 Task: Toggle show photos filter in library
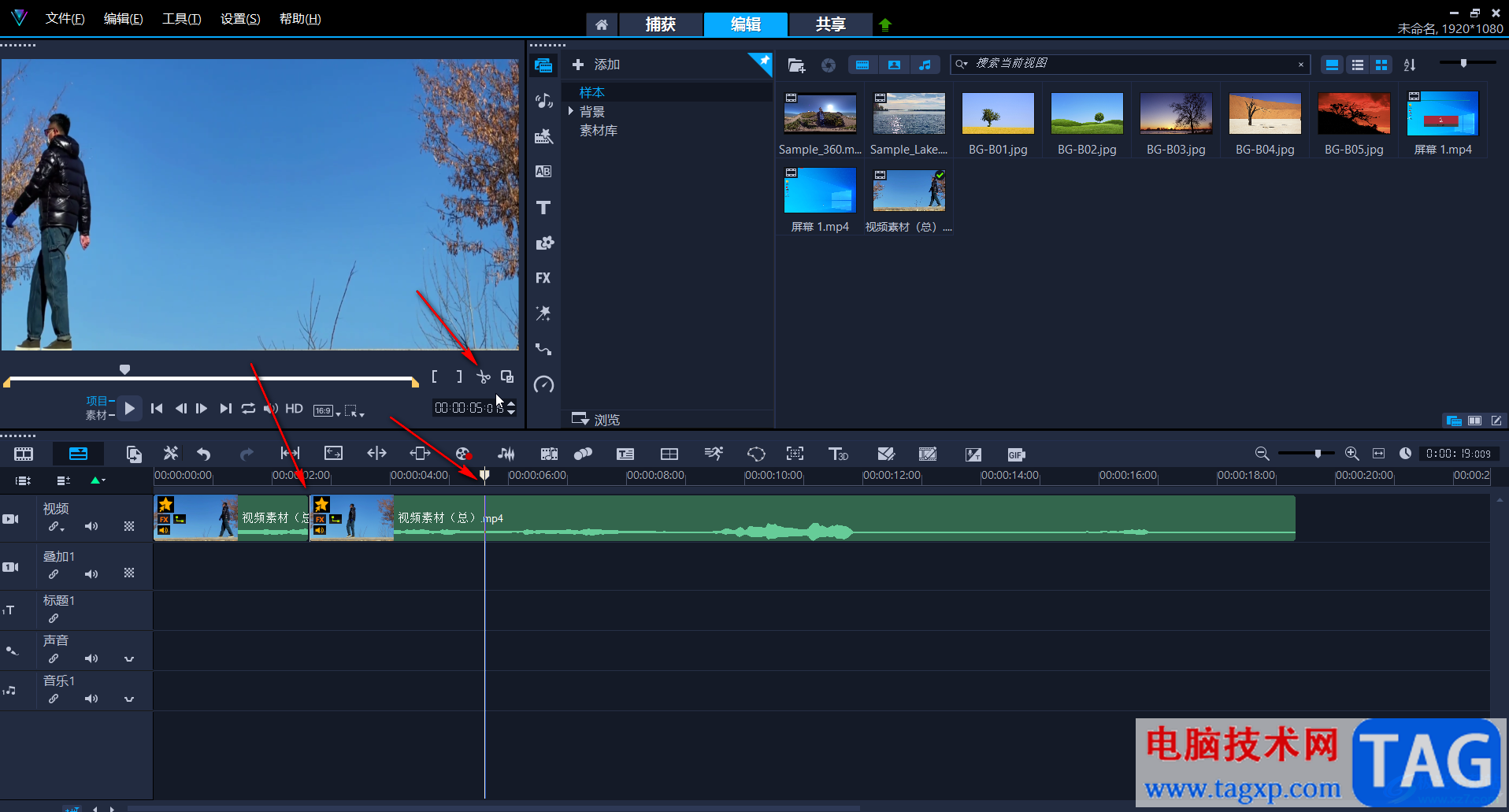tap(894, 65)
